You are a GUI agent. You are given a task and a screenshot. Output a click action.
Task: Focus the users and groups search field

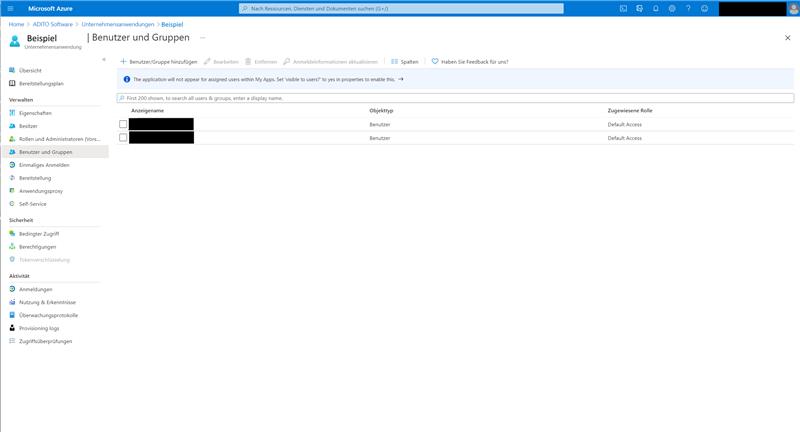[455, 98]
